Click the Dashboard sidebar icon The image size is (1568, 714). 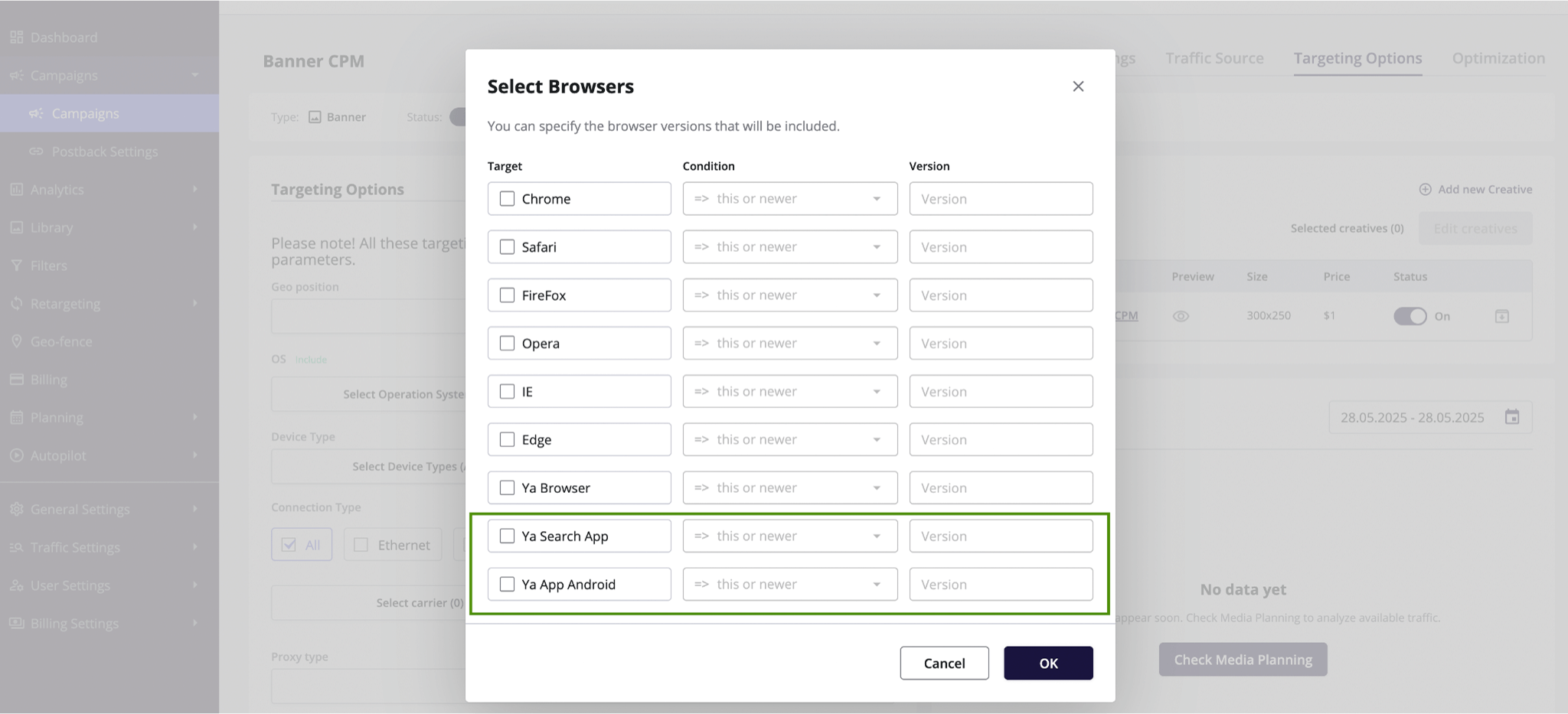[16, 37]
